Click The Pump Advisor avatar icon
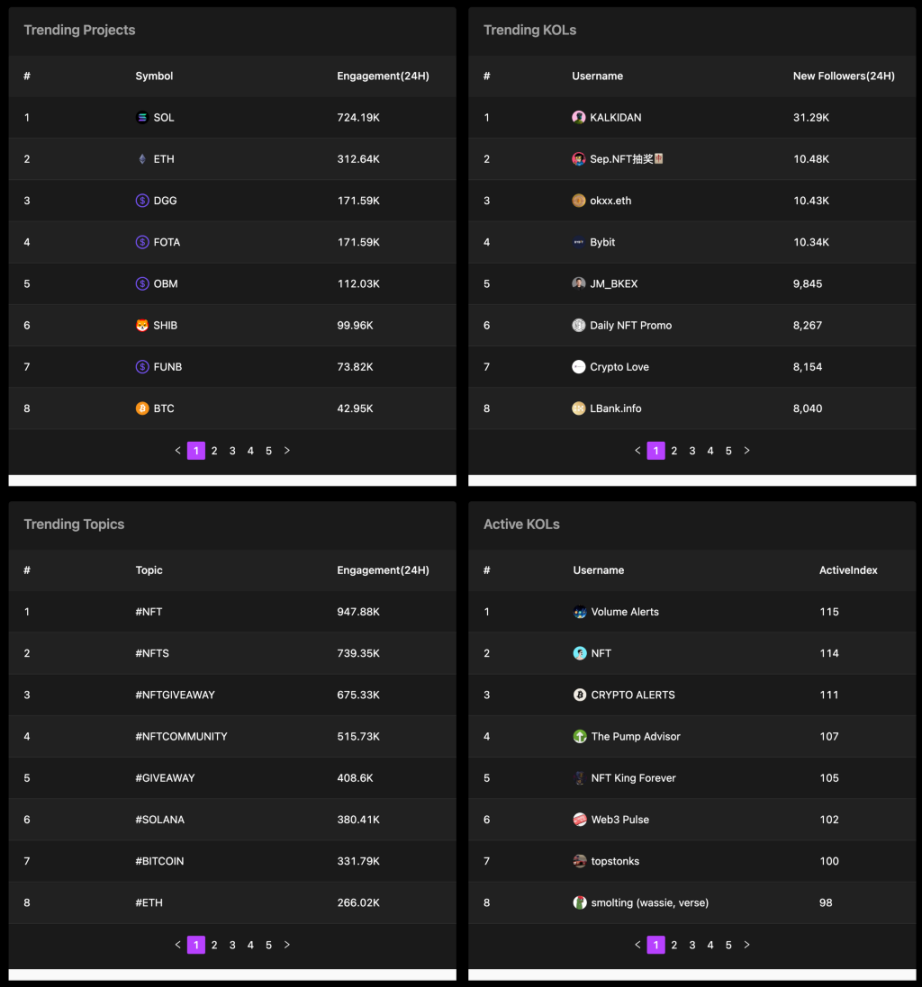 click(x=580, y=736)
